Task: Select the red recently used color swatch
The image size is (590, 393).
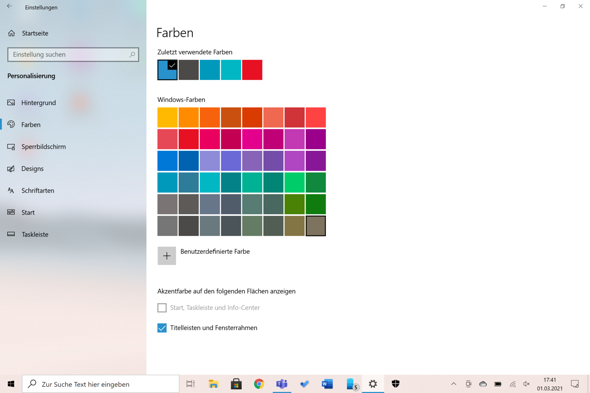Action: 252,70
